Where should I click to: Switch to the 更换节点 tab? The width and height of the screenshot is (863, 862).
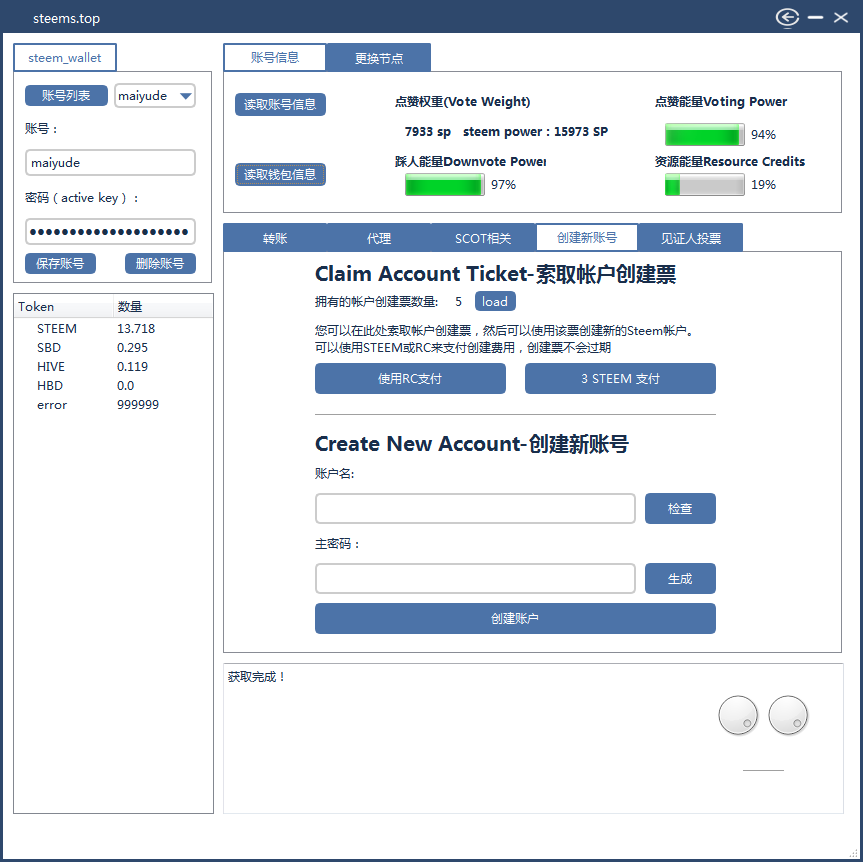click(379, 58)
